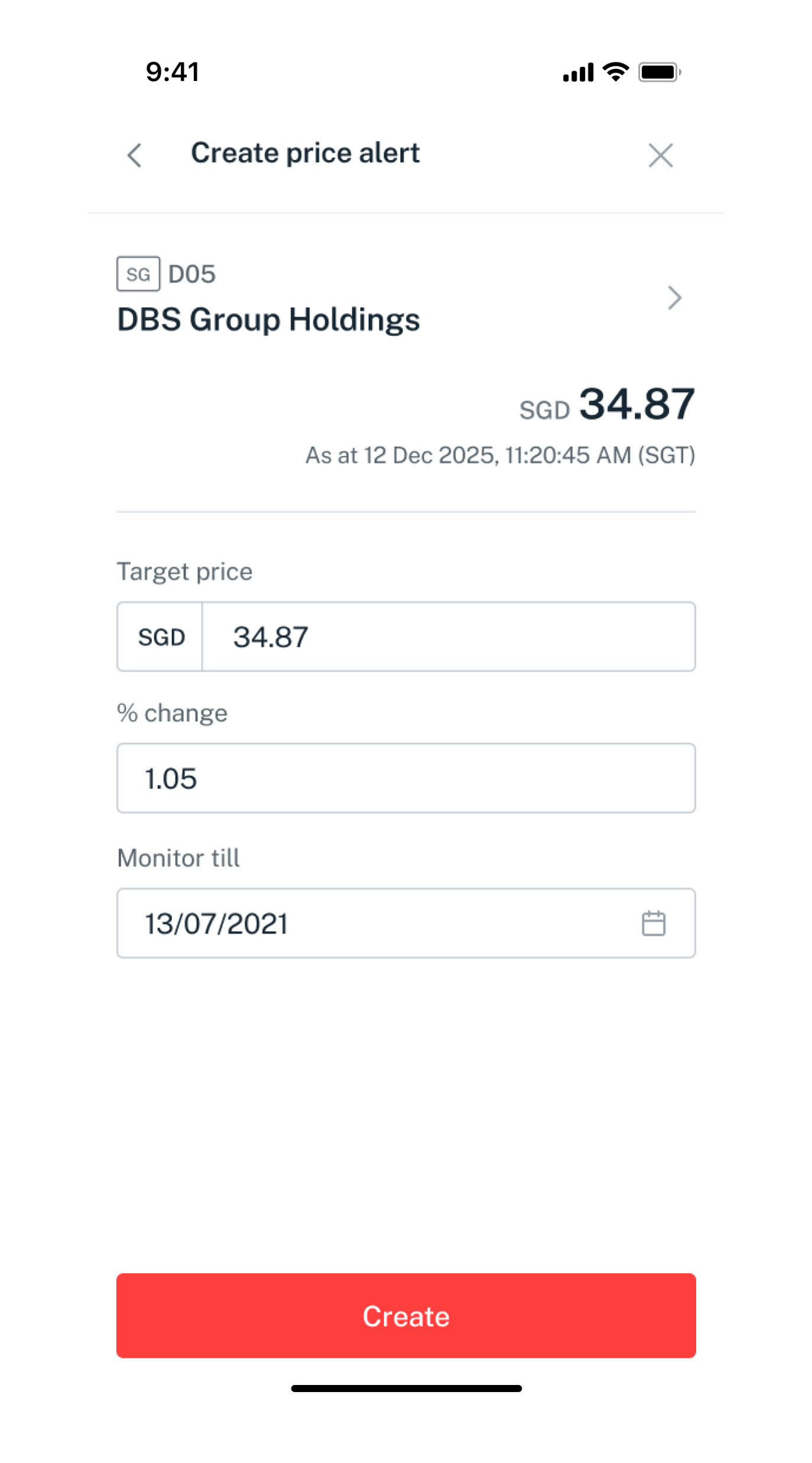812x1463 pixels.
Task: Tap the cellular signal bars icon
Action: [x=578, y=72]
